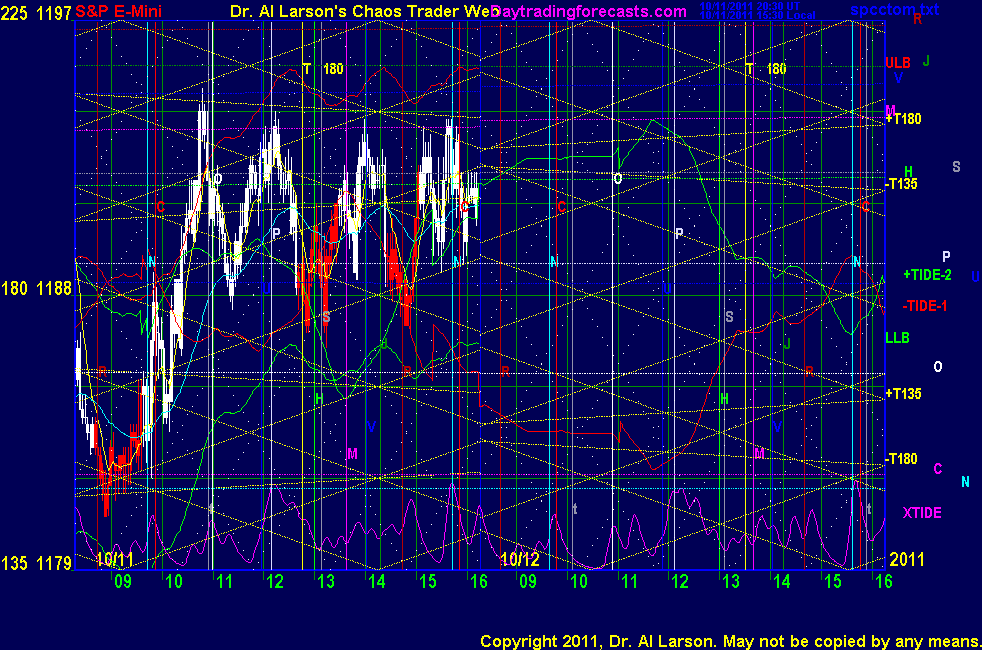Screen dimensions: 982x650
Task: Click the yellow +T135 level label
Action: tap(903, 393)
